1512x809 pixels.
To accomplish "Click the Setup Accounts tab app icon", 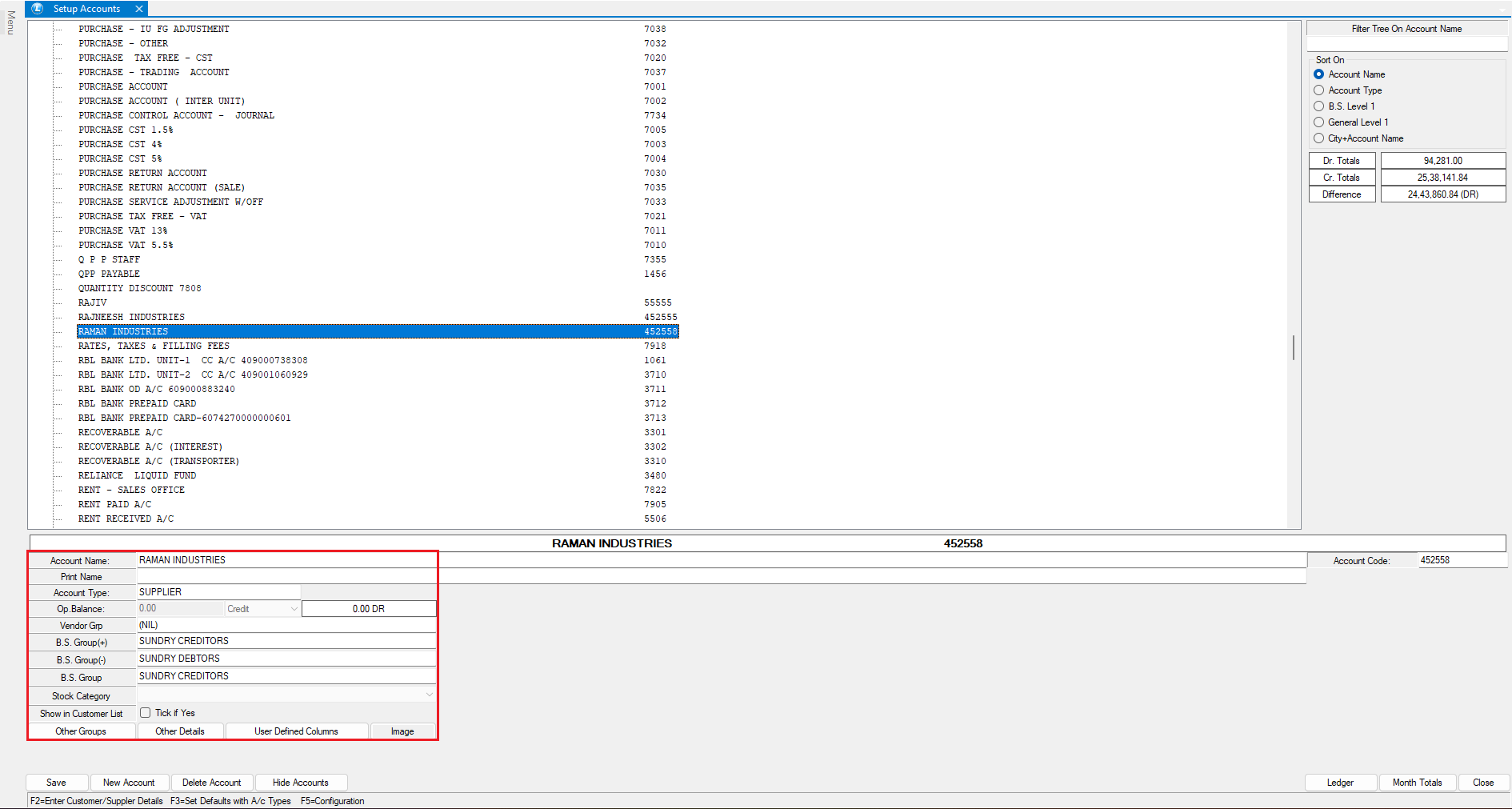I will click(x=38, y=9).
